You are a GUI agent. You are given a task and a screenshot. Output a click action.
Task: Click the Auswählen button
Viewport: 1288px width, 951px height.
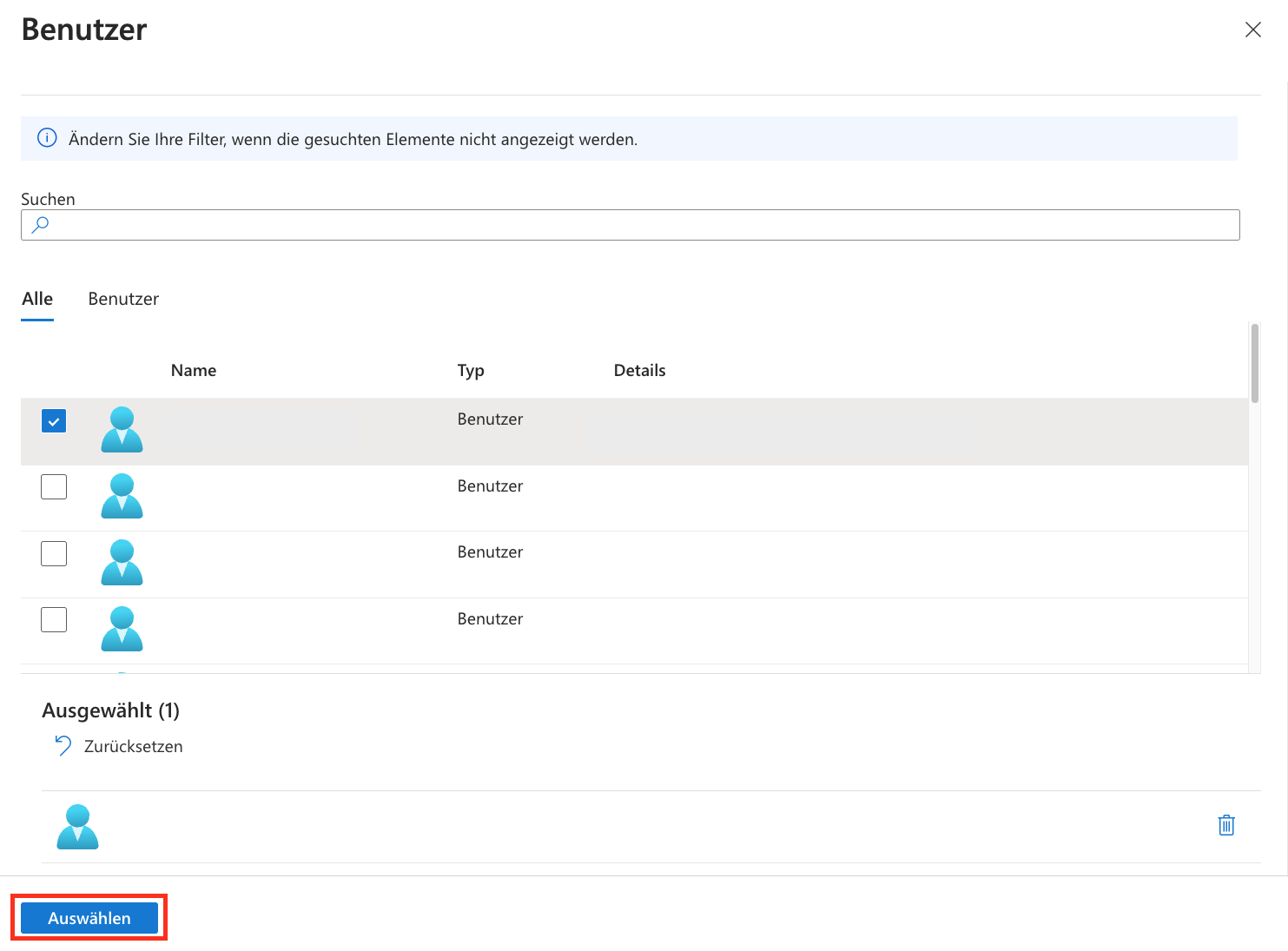pyautogui.click(x=89, y=918)
